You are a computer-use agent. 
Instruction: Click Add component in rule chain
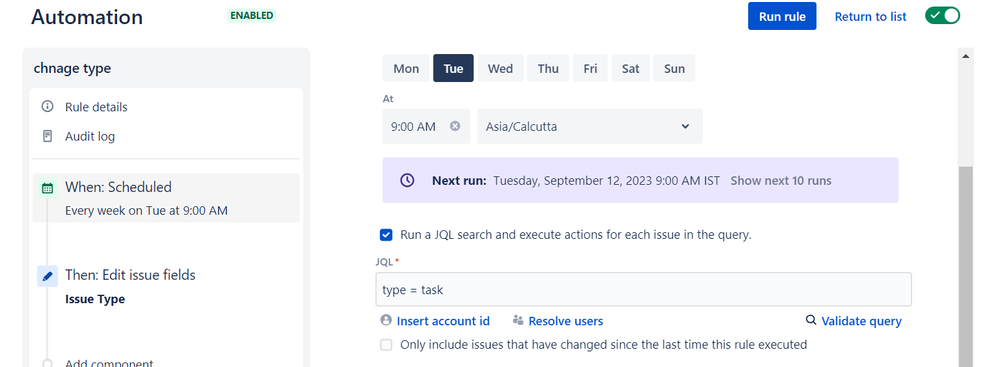(109, 364)
